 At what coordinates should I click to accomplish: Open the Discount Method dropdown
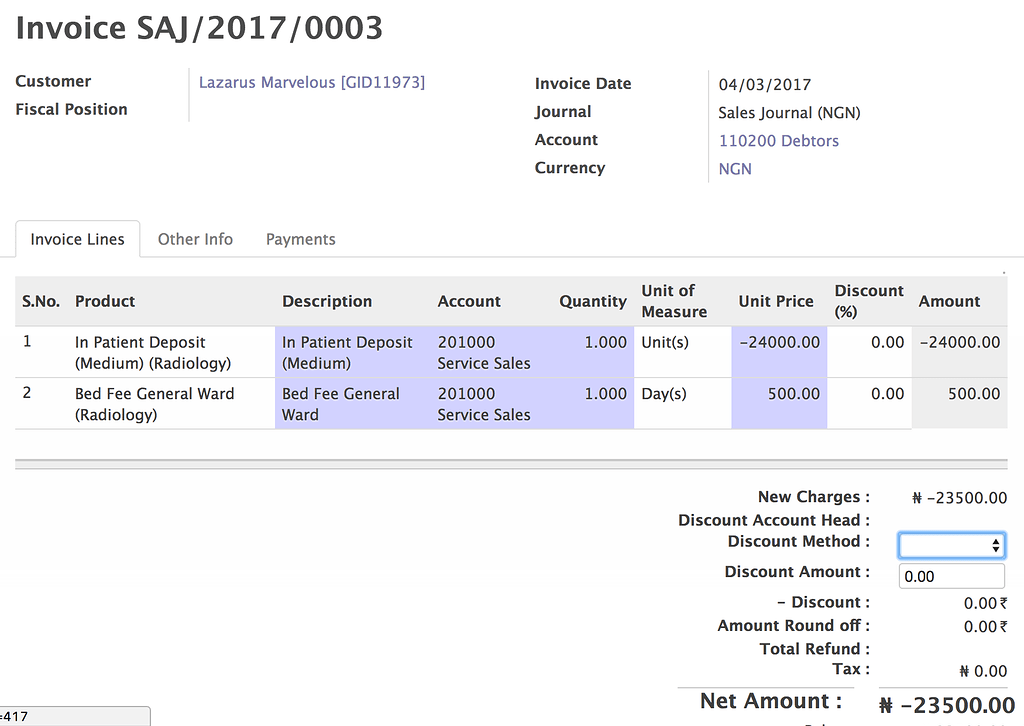[951, 545]
